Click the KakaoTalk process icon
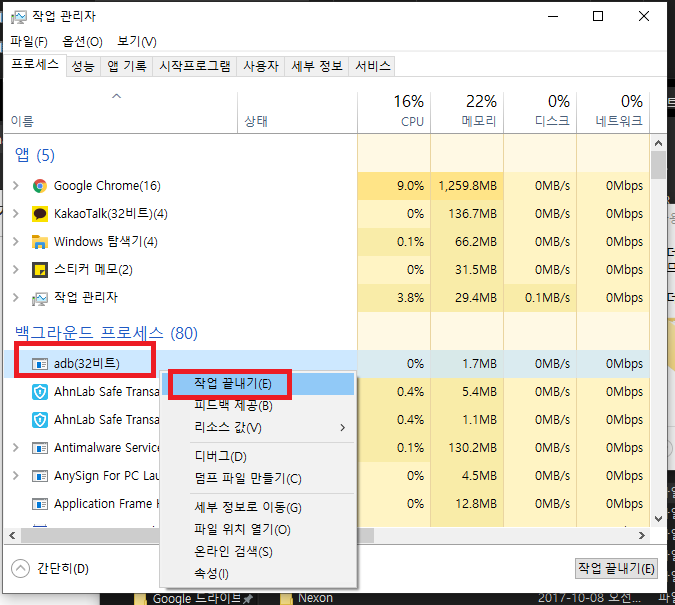Image resolution: width=675 pixels, height=605 pixels. 40,214
